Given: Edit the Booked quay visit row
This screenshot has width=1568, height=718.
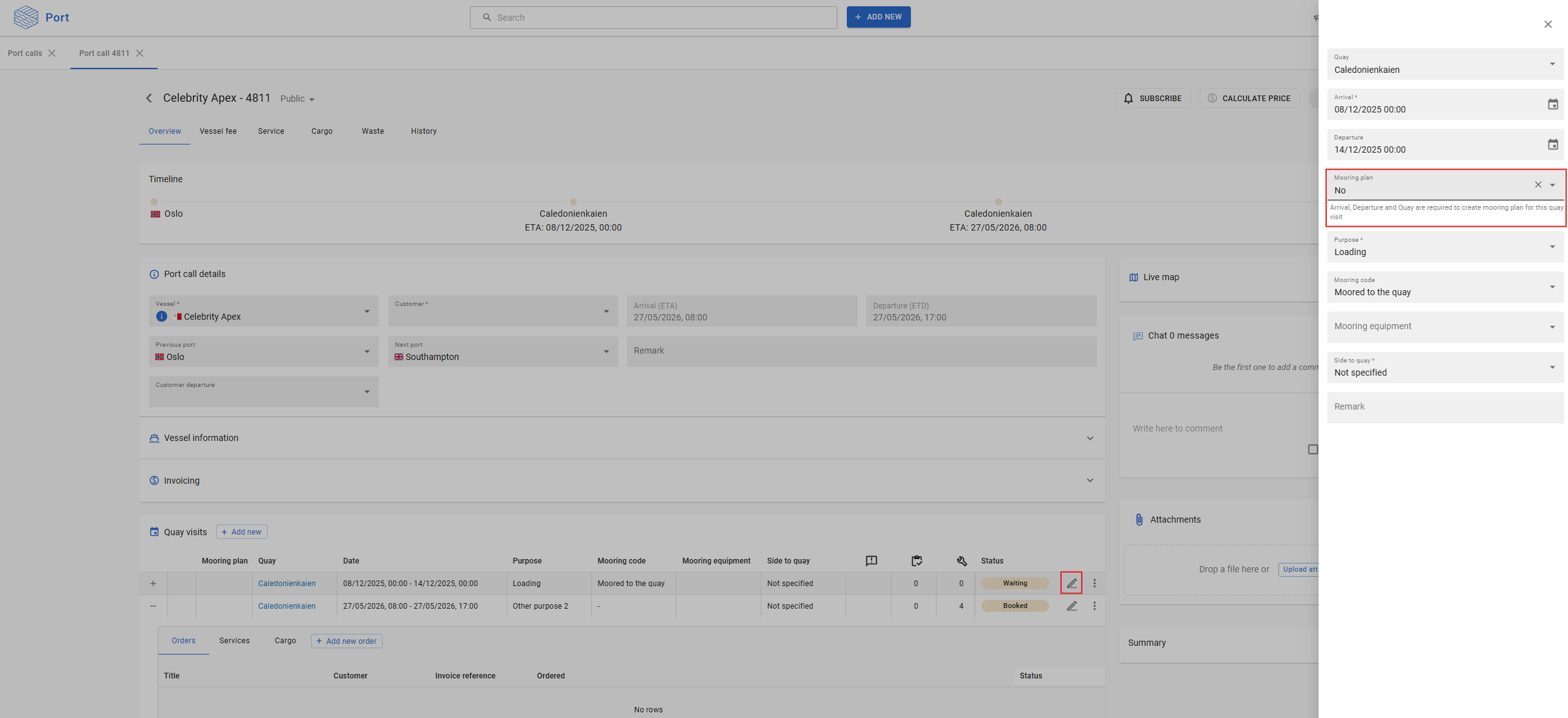Looking at the screenshot, I should (x=1072, y=606).
